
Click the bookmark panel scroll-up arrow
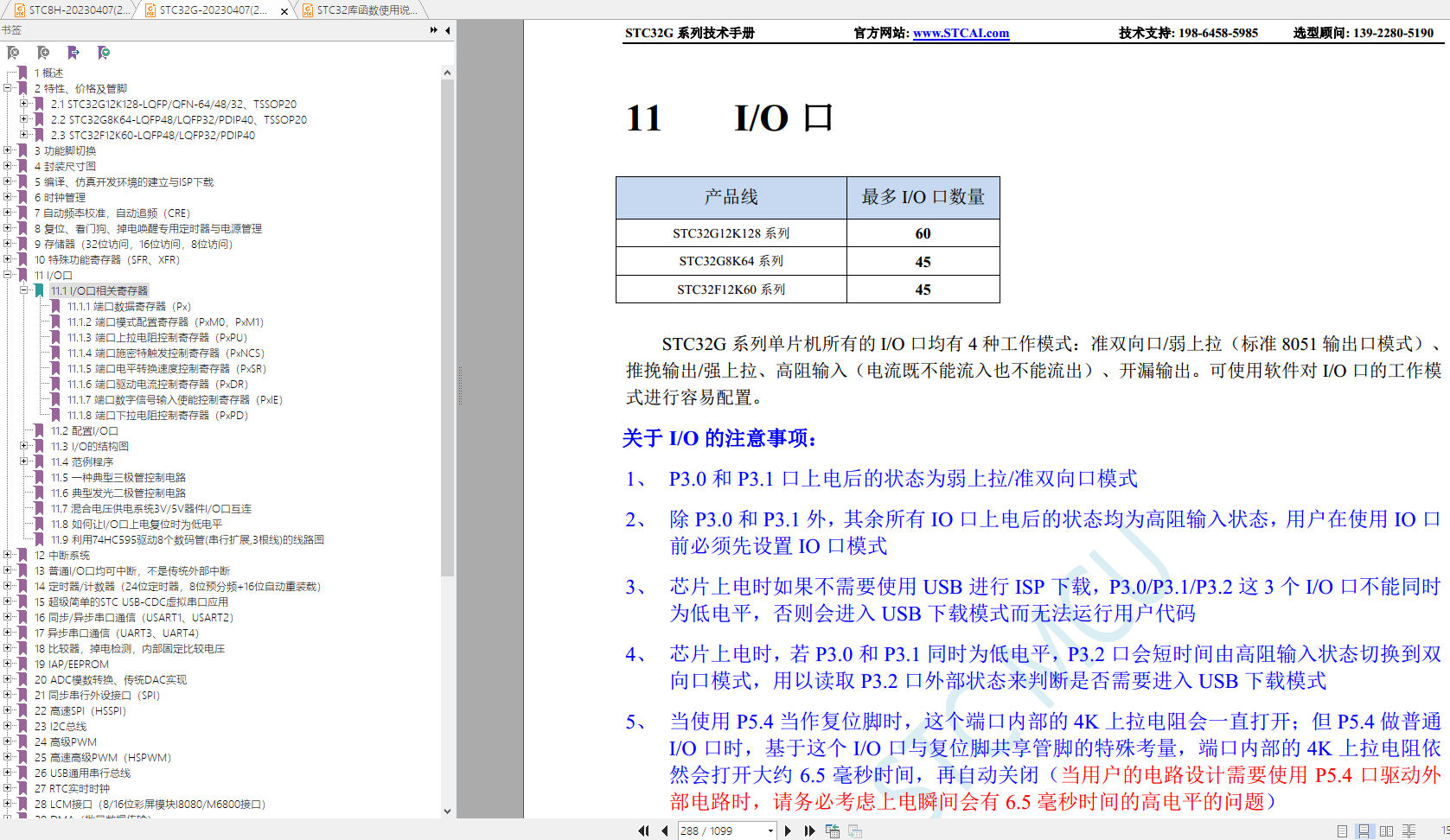pyautogui.click(x=447, y=73)
